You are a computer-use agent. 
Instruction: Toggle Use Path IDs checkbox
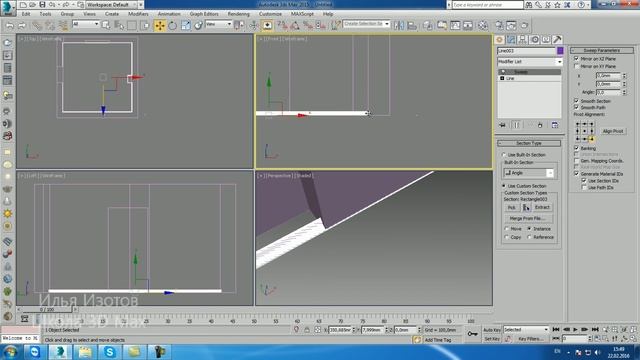coord(584,187)
